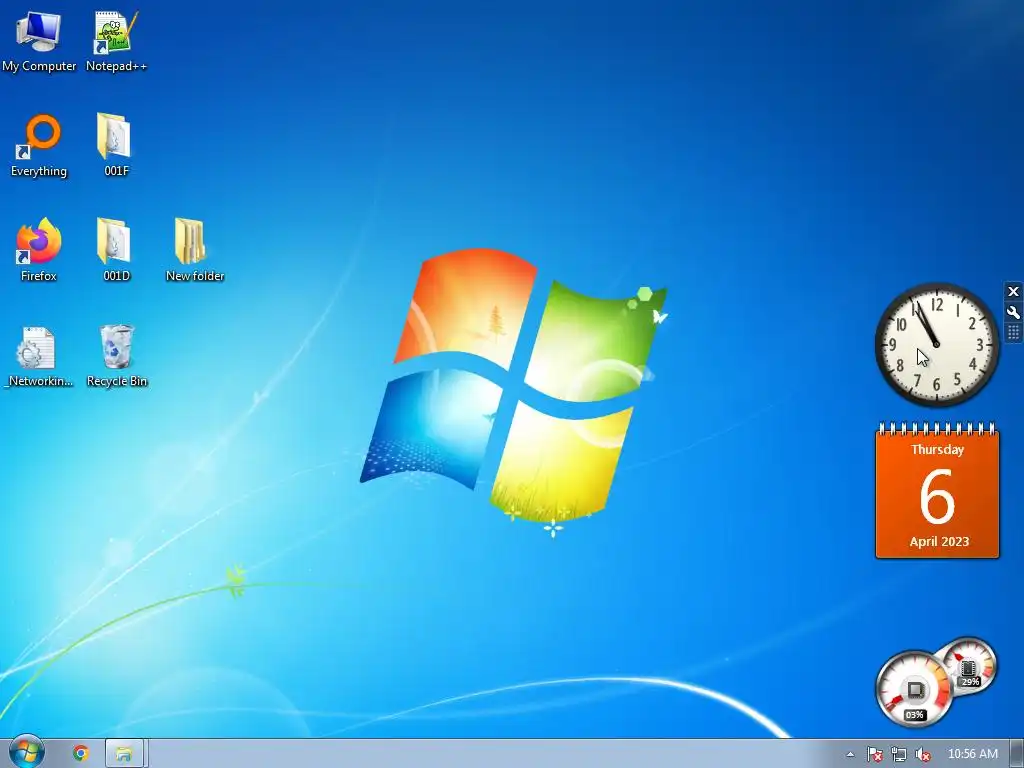Click the Clock gadget drag handle
This screenshot has height=768, width=1024.
(x=1013, y=333)
